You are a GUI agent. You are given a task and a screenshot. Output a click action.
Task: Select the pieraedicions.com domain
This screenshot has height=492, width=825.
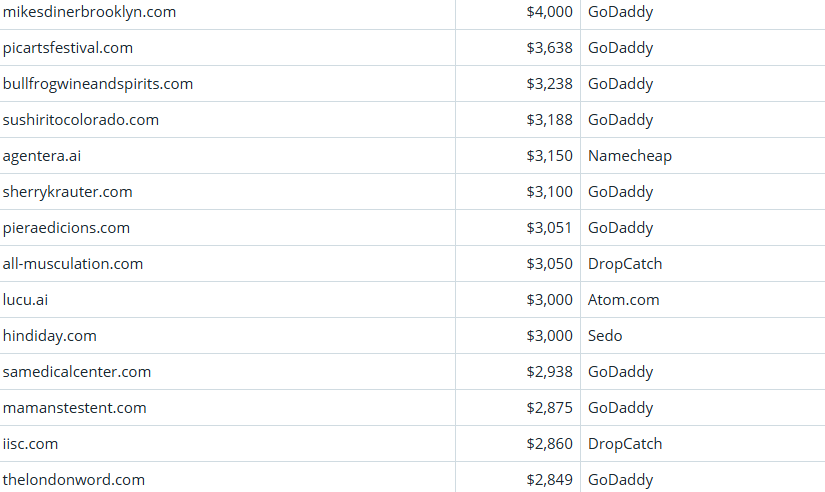[66, 228]
